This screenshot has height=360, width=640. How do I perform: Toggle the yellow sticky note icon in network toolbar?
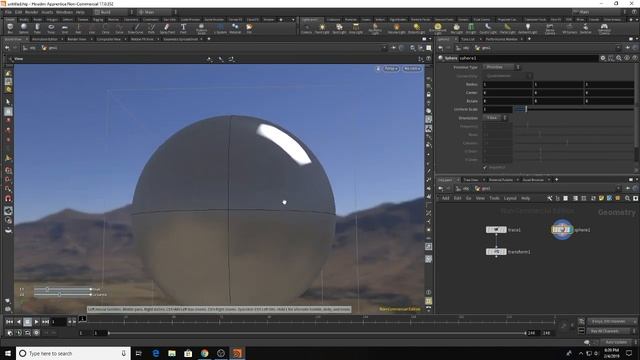pyautogui.click(x=601, y=198)
